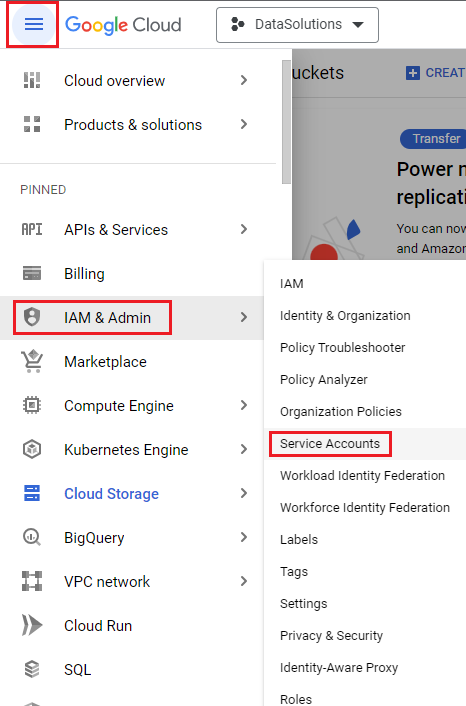Click the Transfer badge on the banner

tap(432, 139)
